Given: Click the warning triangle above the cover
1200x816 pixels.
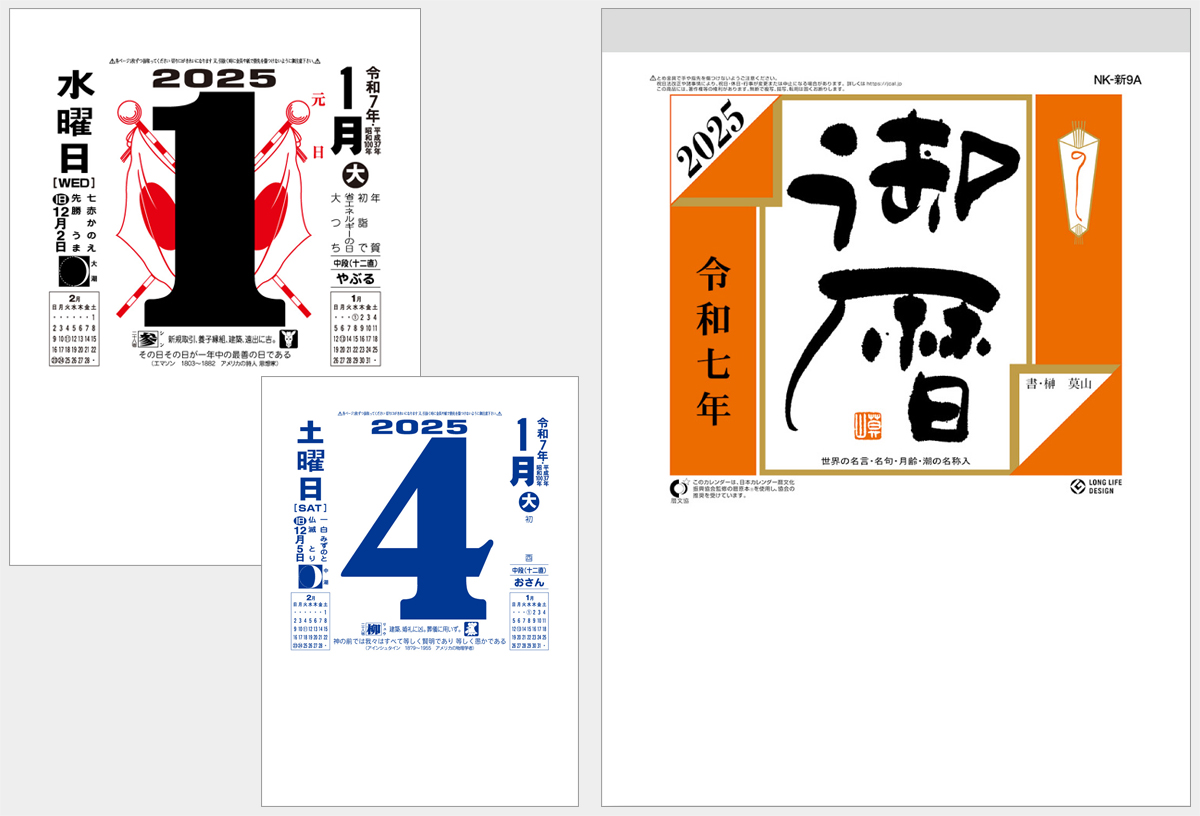Looking at the screenshot, I should 653,77.
